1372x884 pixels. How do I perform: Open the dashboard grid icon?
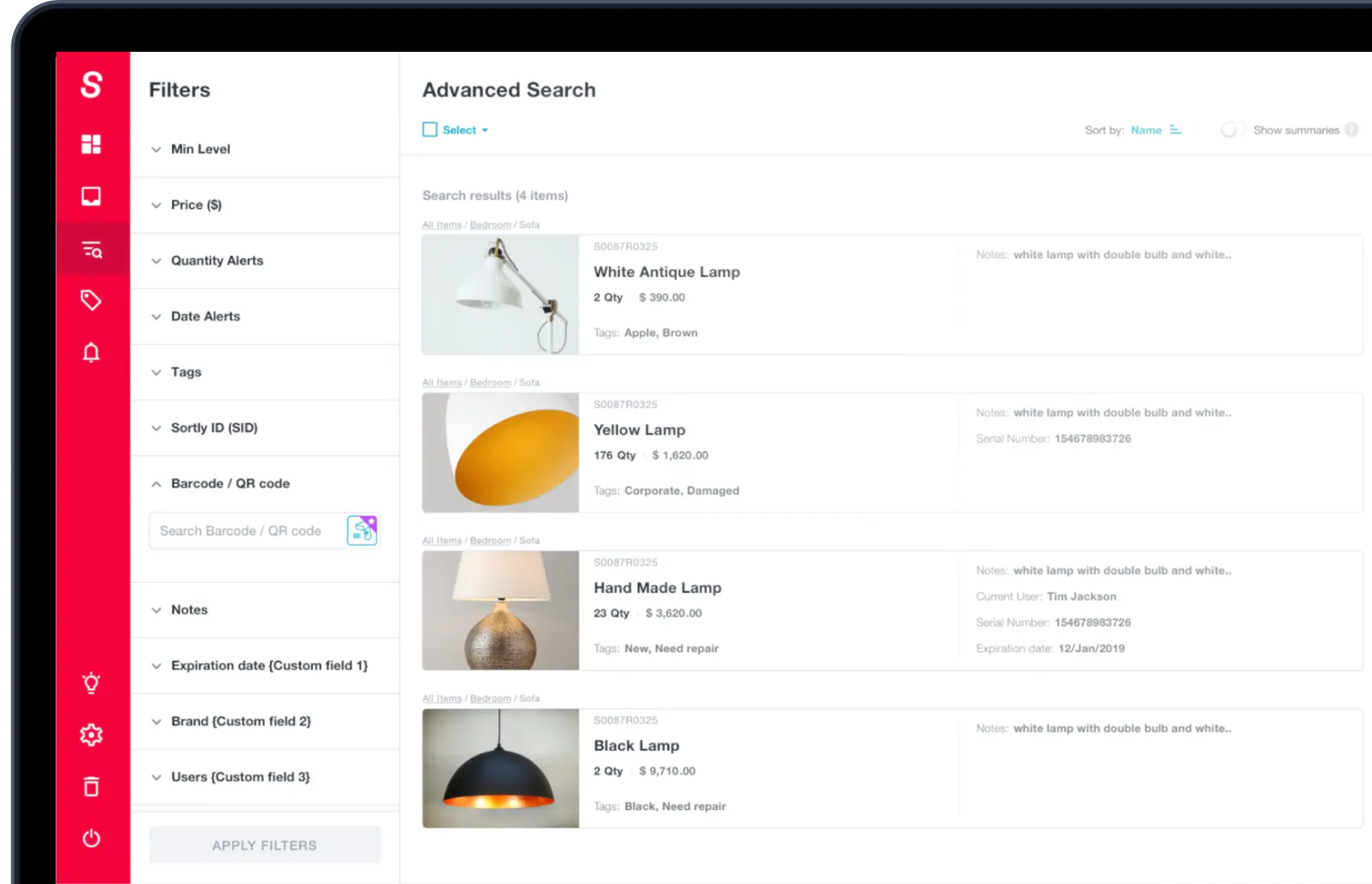[x=91, y=144]
